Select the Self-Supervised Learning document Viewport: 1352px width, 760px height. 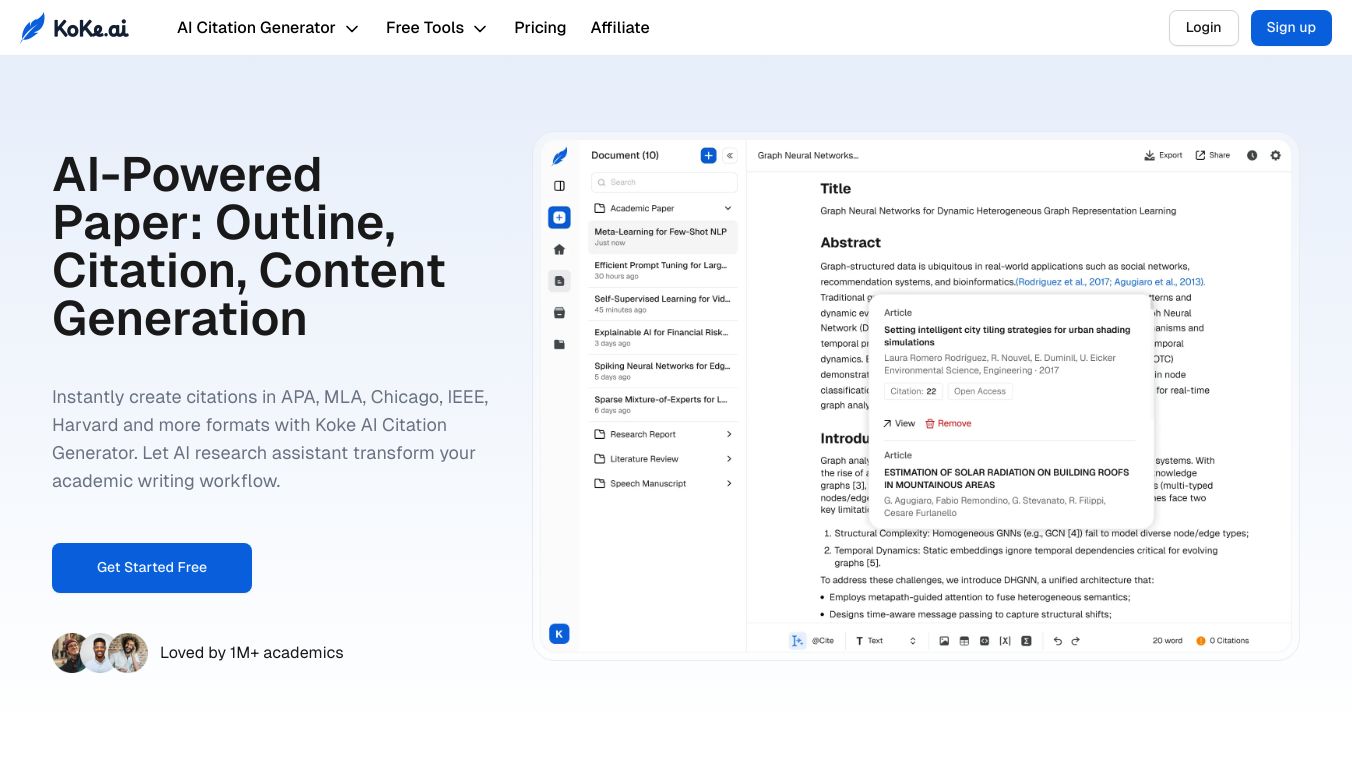(664, 303)
